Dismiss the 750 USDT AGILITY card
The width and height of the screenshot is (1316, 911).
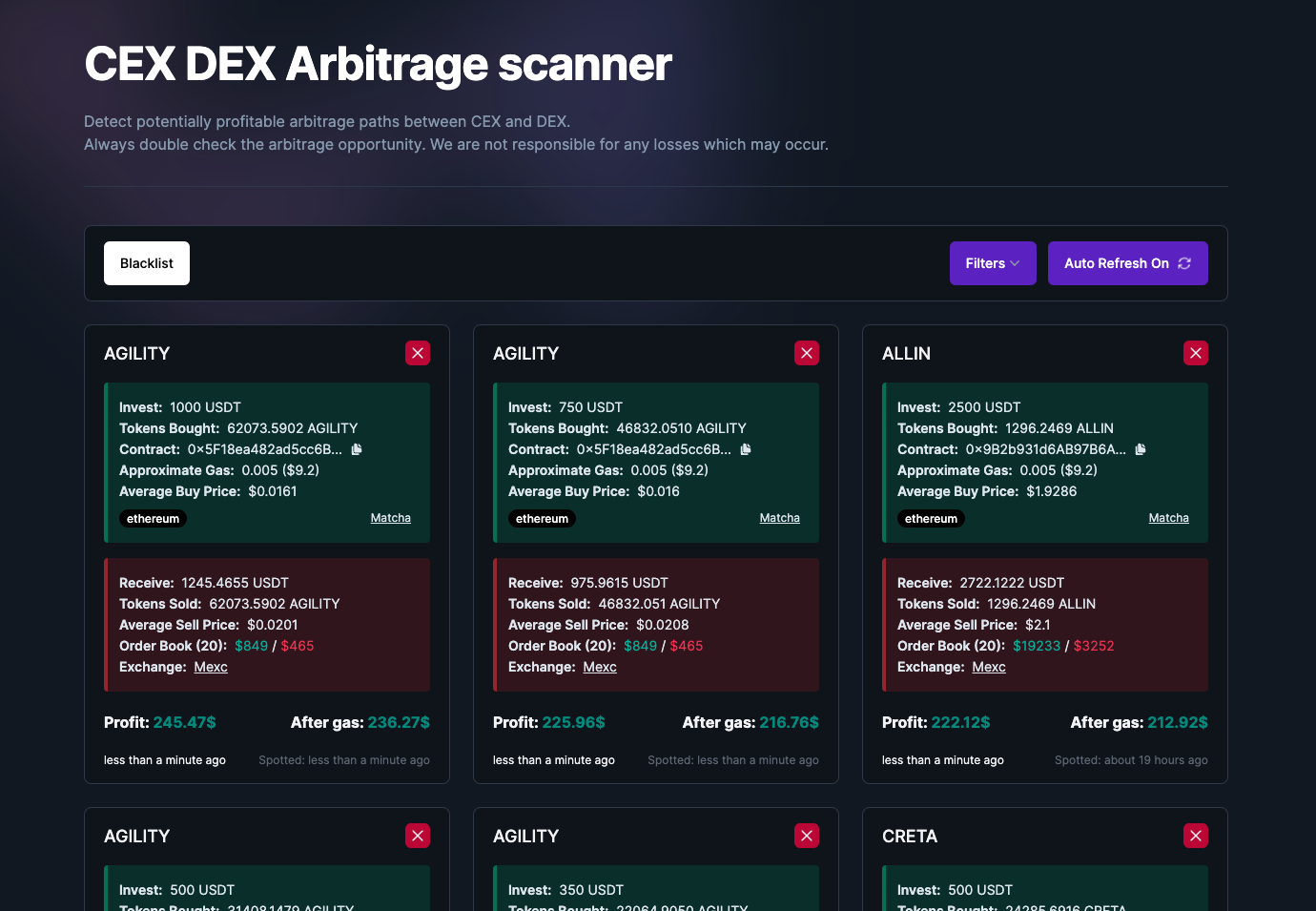(807, 353)
